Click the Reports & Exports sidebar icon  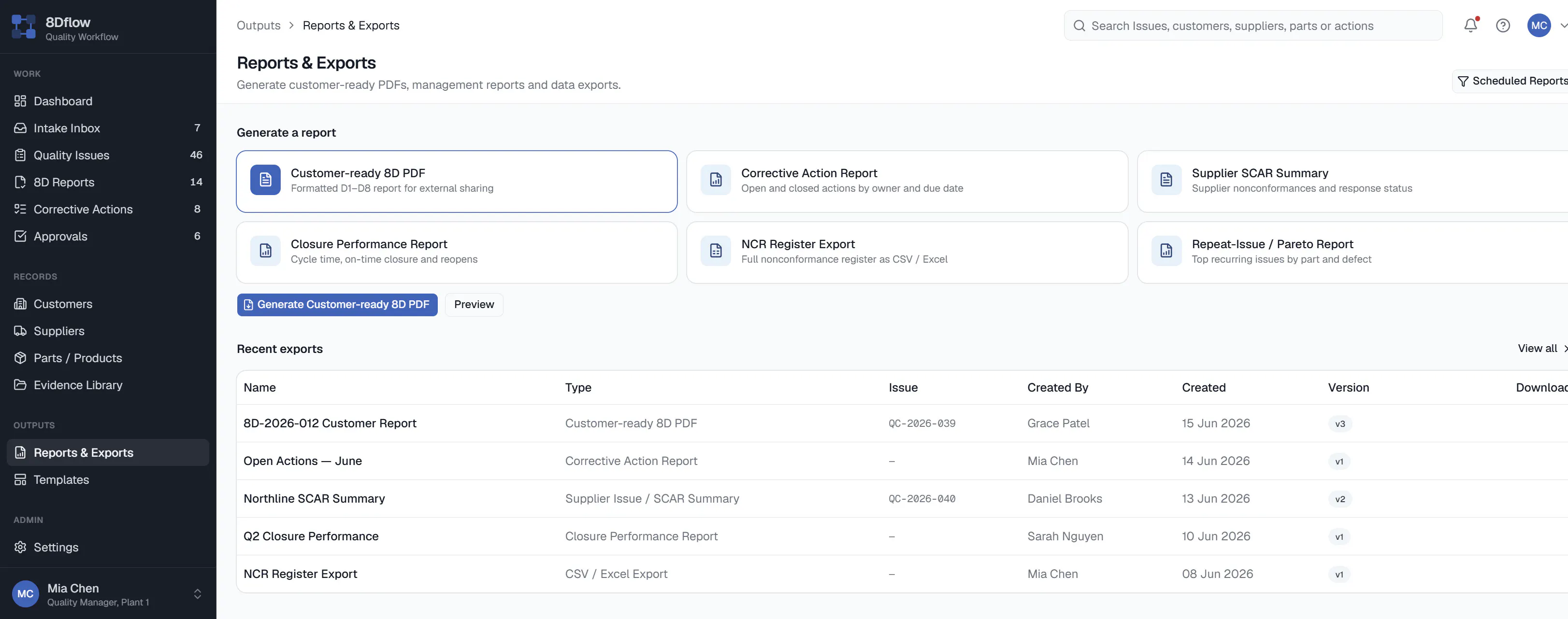[20, 452]
